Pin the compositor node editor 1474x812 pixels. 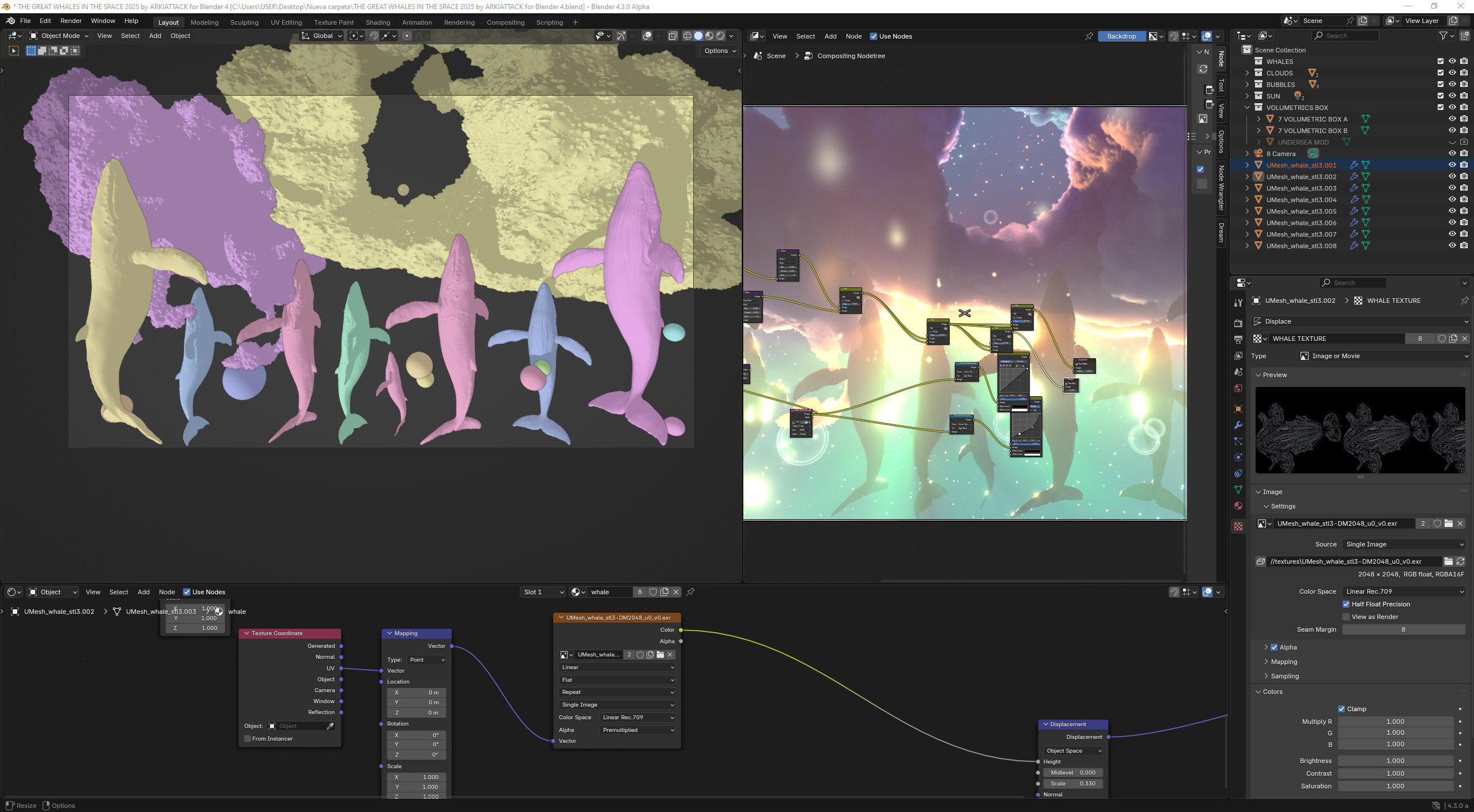[1089, 36]
